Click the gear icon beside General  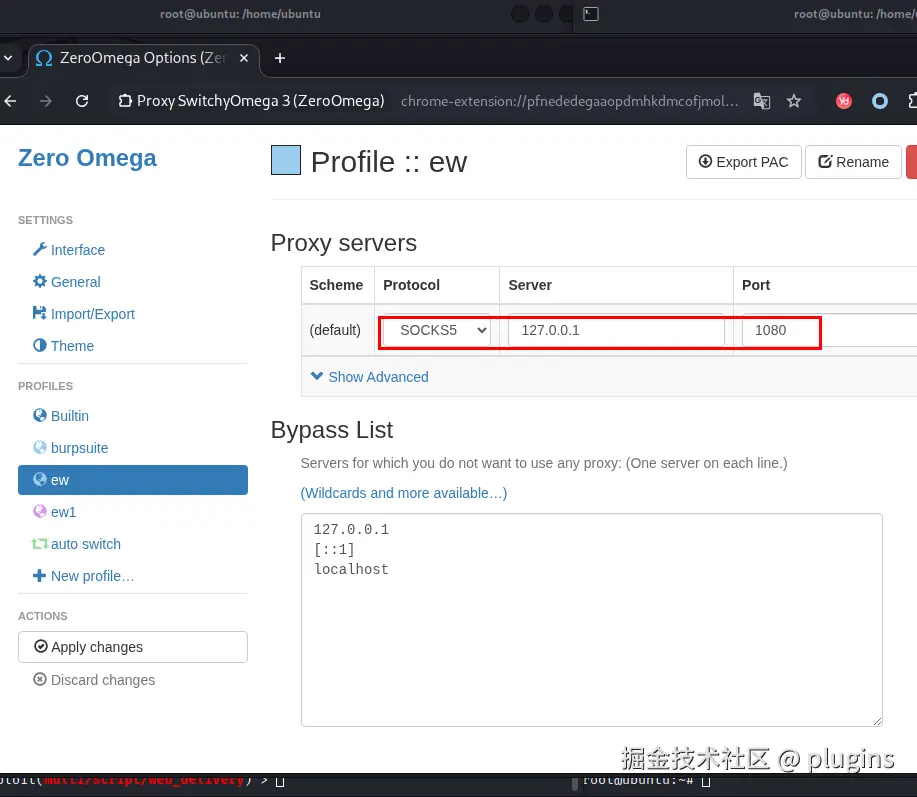(39, 281)
